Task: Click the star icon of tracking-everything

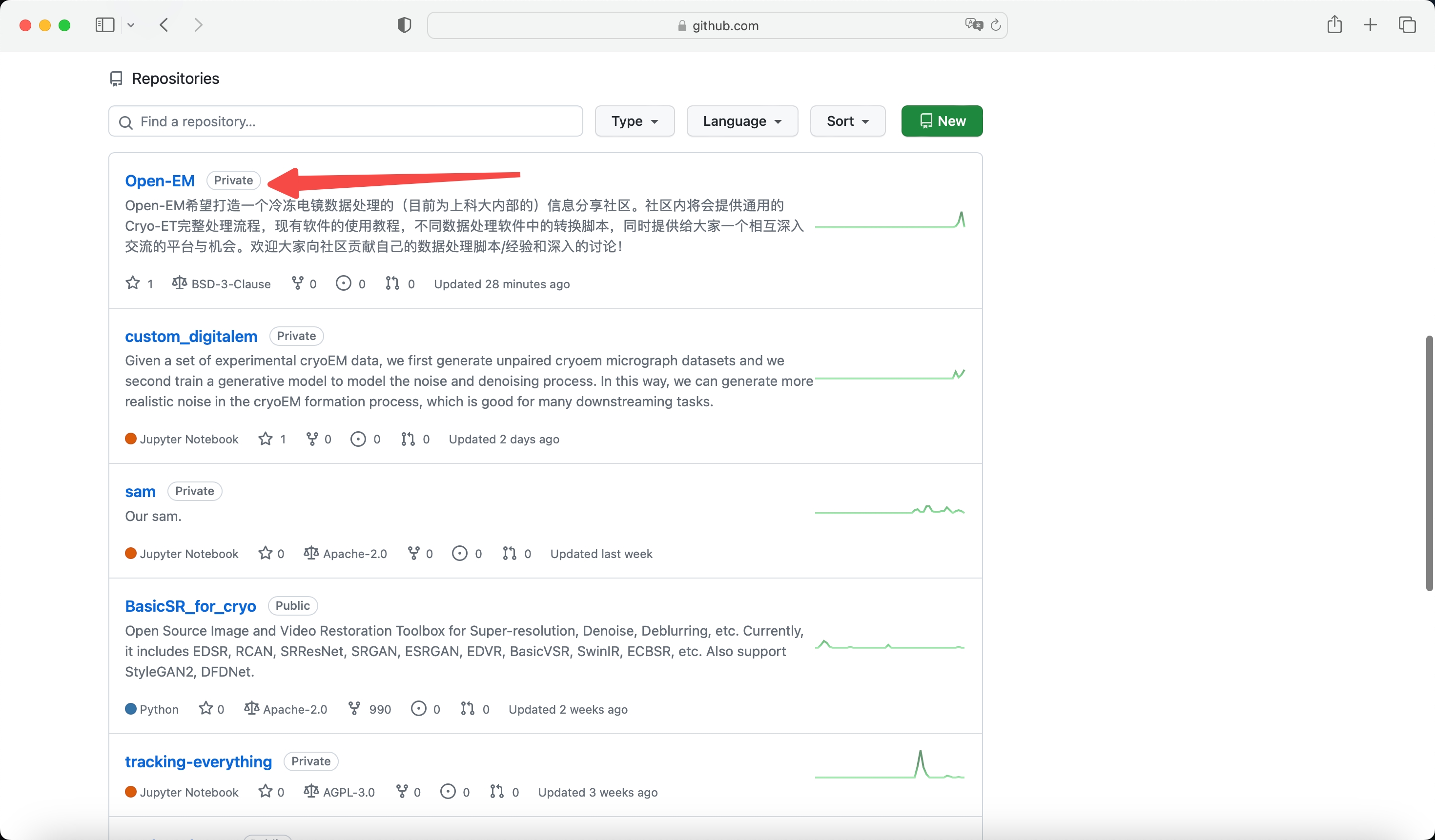Action: pyautogui.click(x=266, y=792)
